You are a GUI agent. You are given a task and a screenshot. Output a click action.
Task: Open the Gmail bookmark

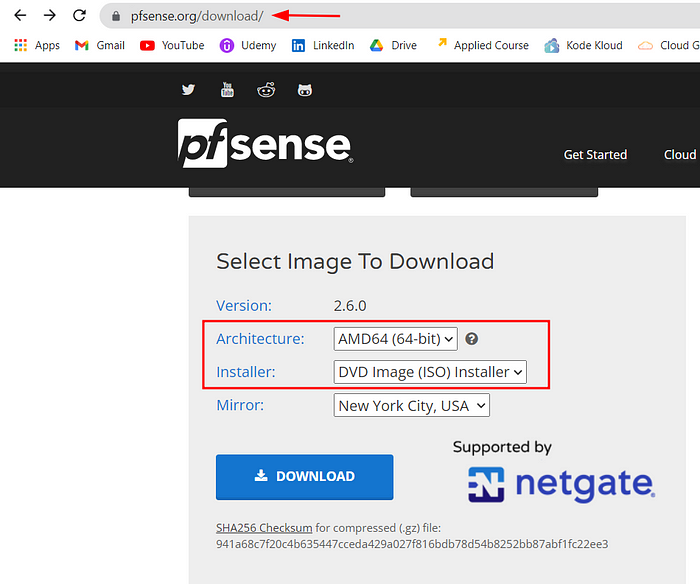[100, 45]
